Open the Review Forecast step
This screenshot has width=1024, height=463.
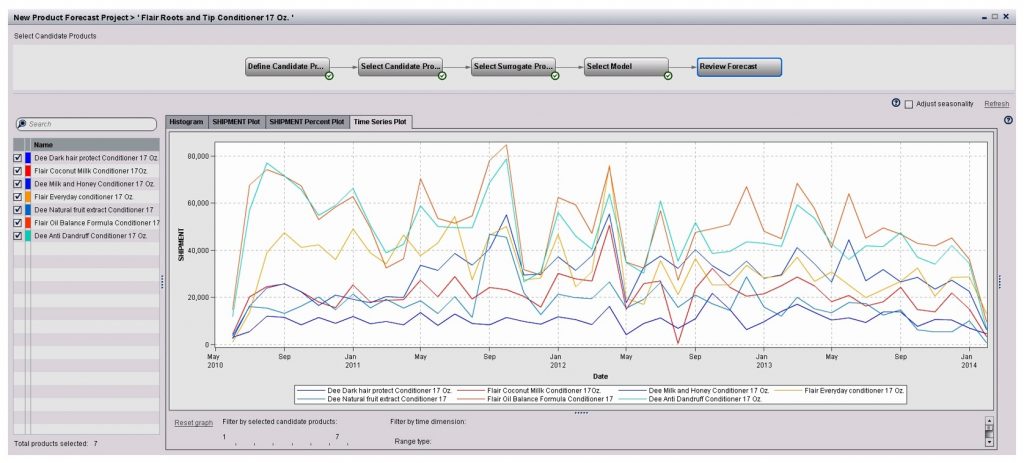pyautogui.click(x=739, y=67)
